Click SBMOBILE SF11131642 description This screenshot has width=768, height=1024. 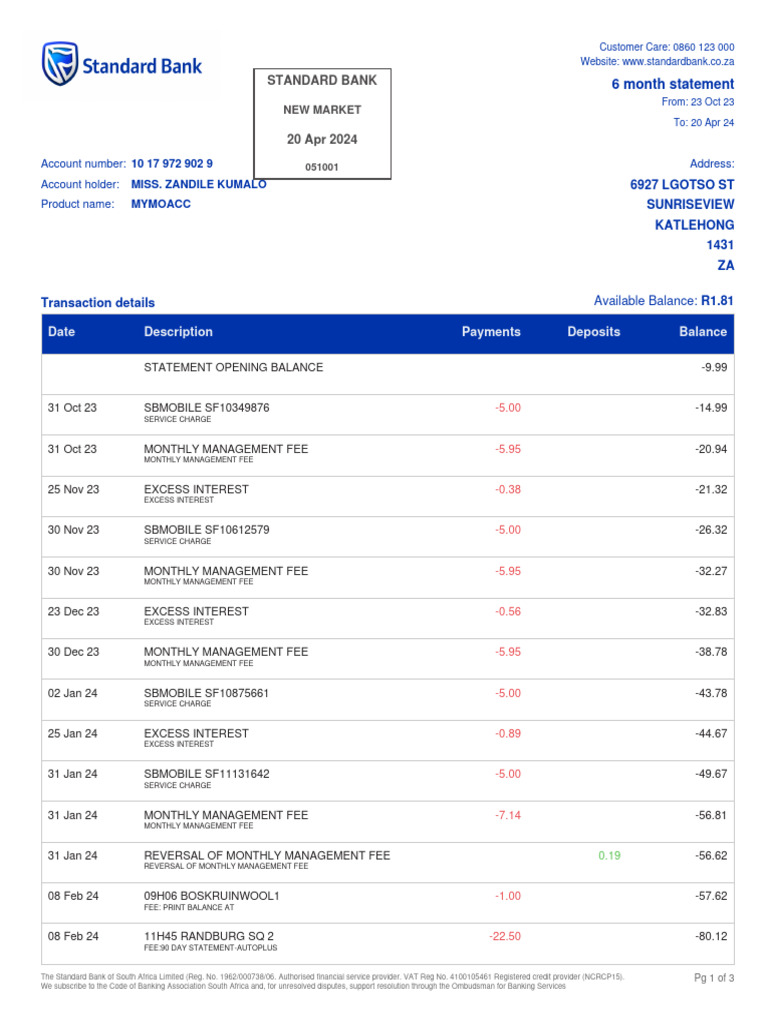tap(206, 775)
